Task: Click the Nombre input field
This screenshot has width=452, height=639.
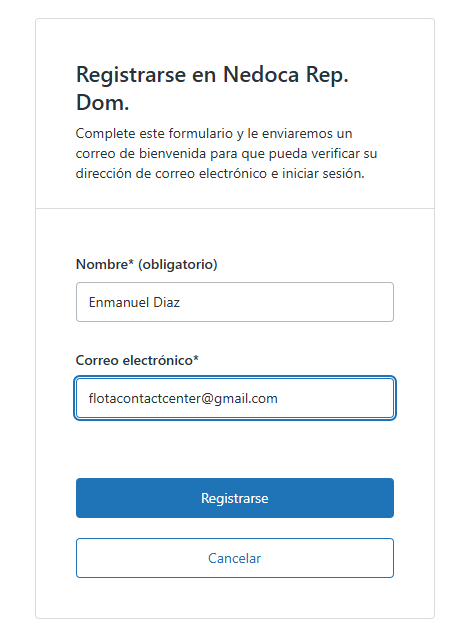Action: [x=235, y=302]
